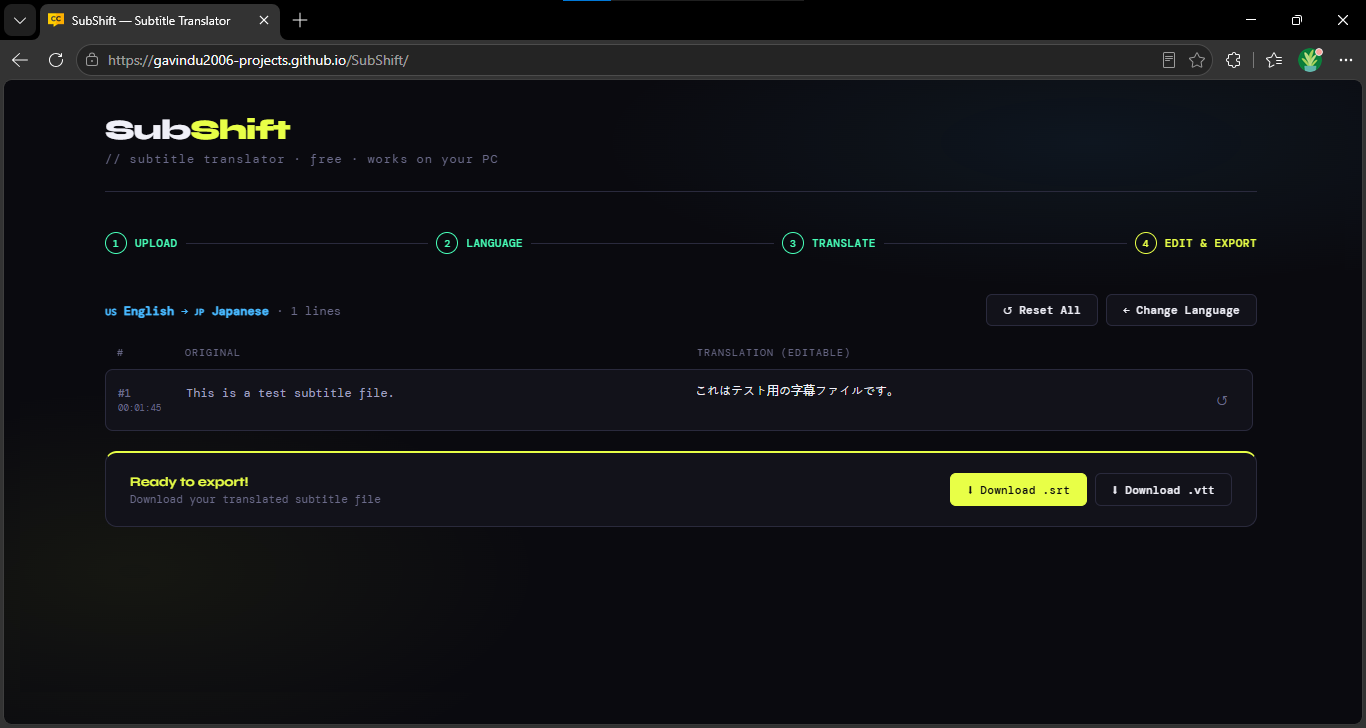Screen dimensions: 1366x728
Task: Click the 00:01:45 timestamp
Action: tap(139, 408)
